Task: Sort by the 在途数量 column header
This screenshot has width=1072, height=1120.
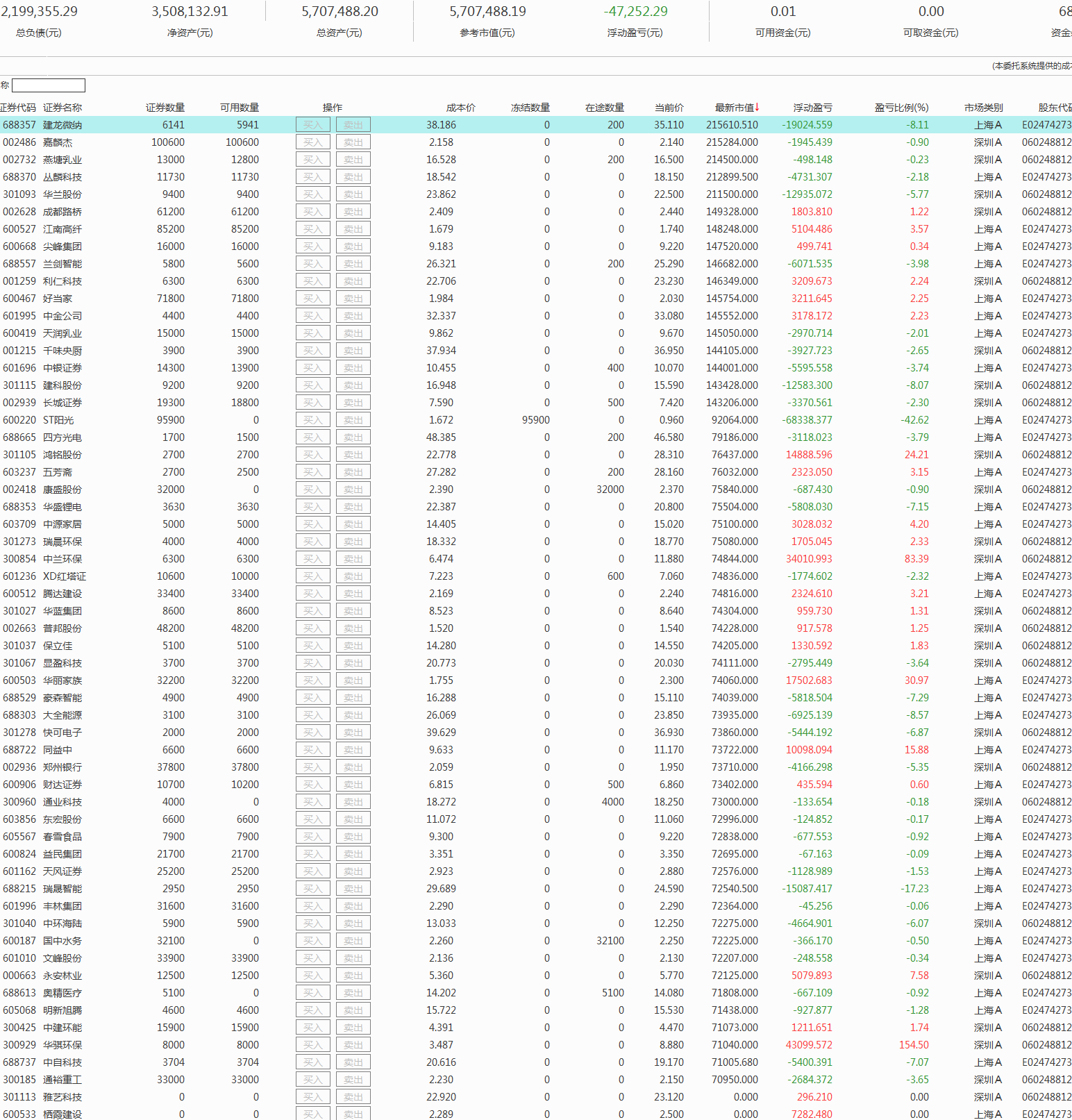Action: (x=605, y=108)
